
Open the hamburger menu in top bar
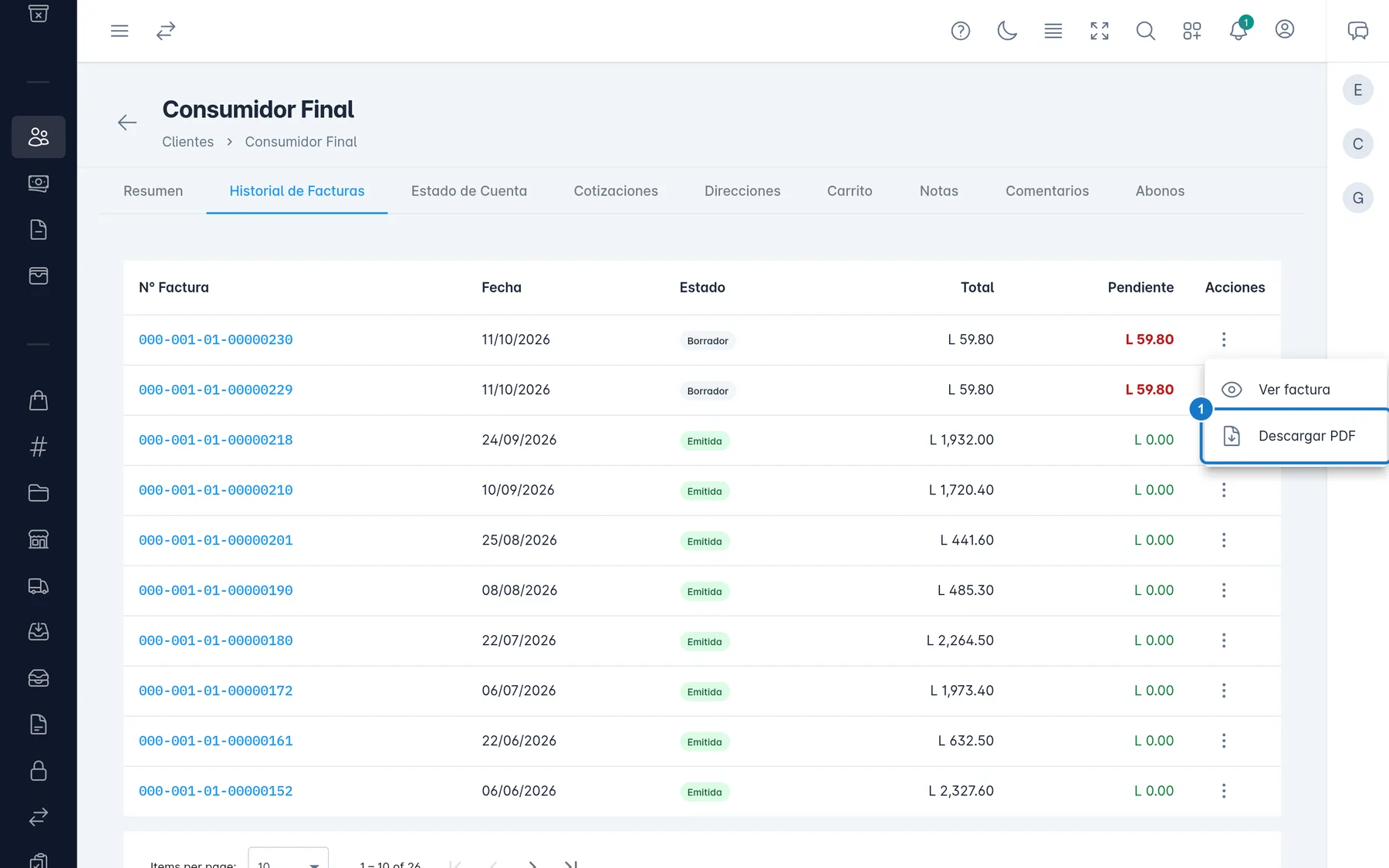[x=120, y=31]
